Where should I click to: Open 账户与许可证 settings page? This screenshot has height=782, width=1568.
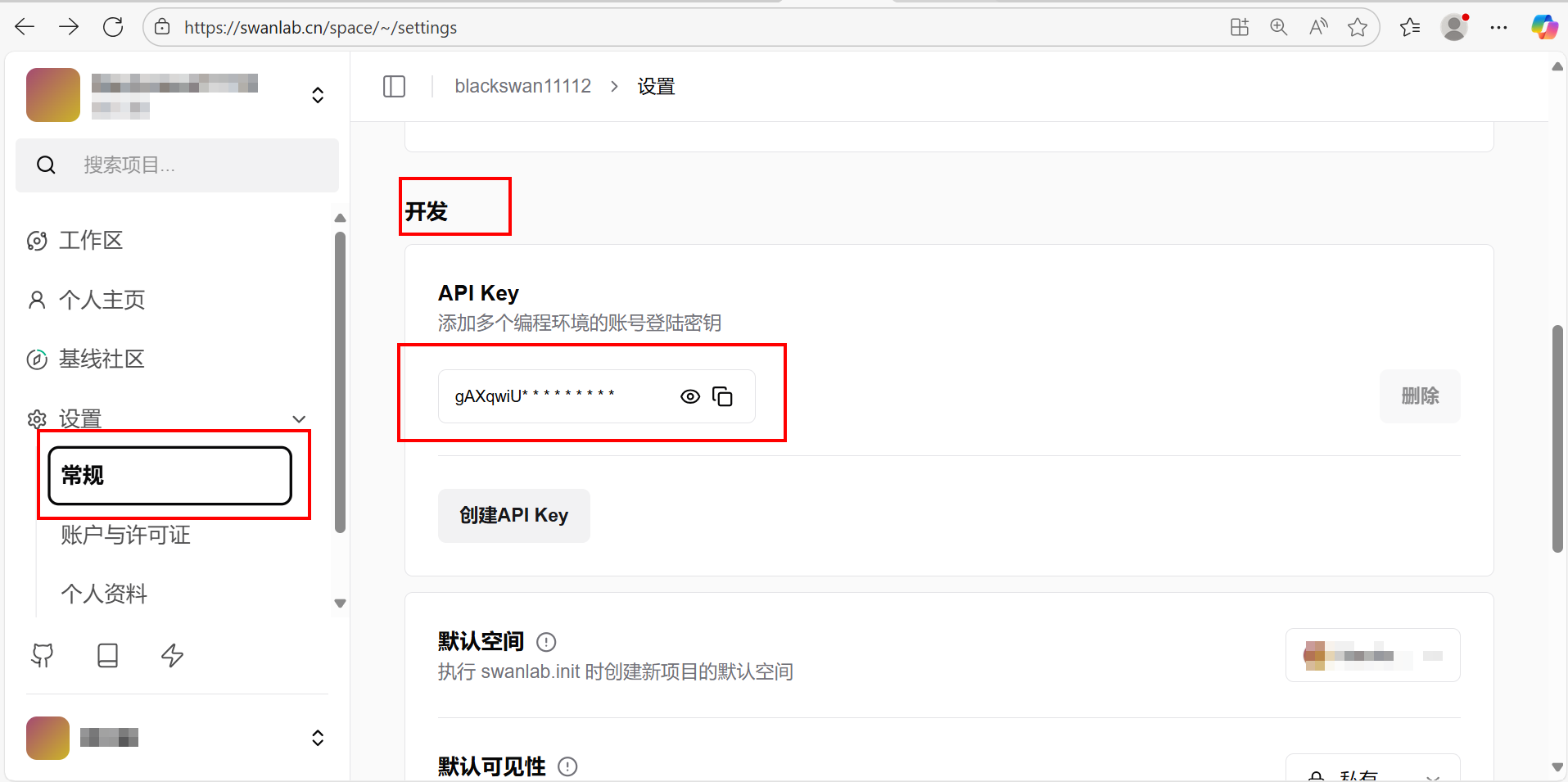point(125,535)
